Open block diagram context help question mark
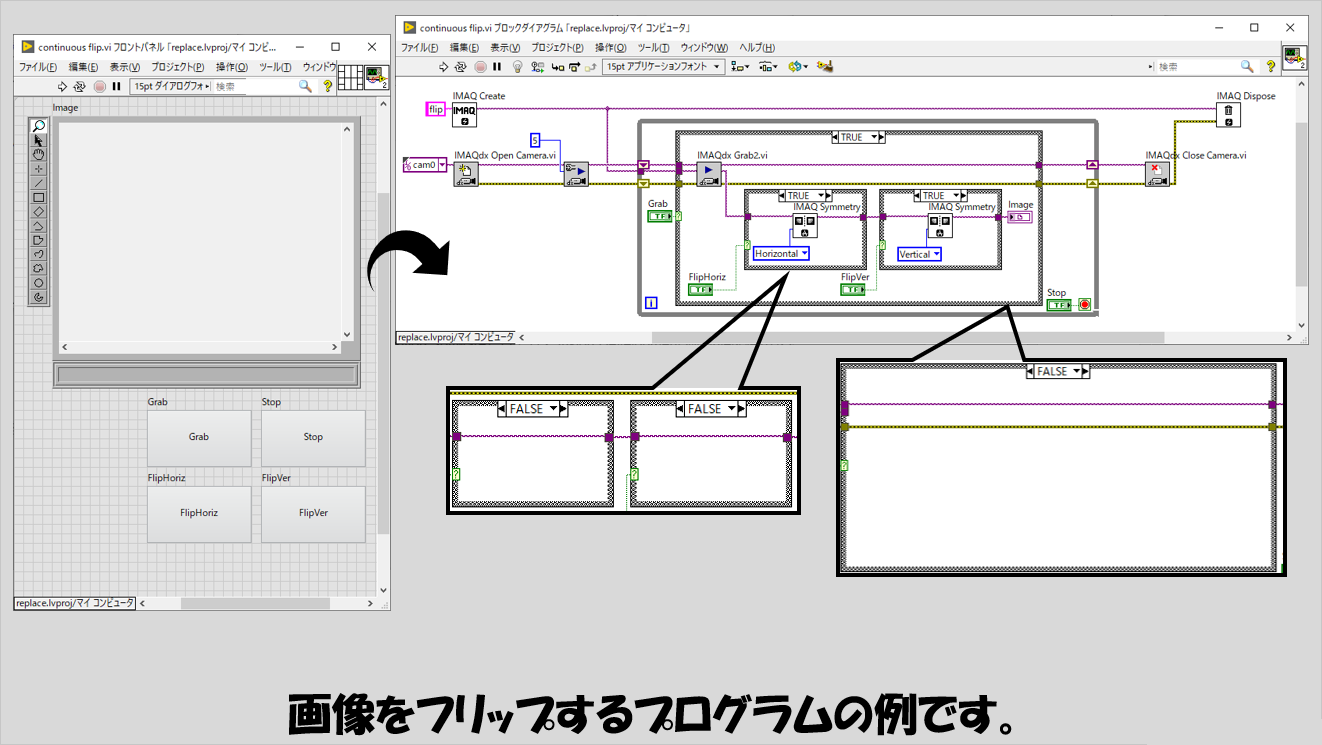The height and width of the screenshot is (745, 1322). coord(1271,67)
